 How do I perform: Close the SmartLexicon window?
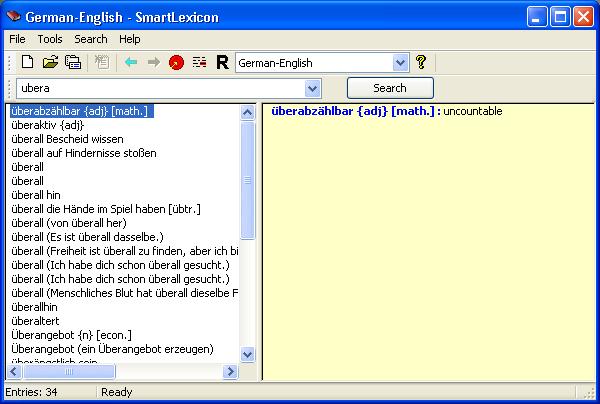pyautogui.click(x=584, y=17)
